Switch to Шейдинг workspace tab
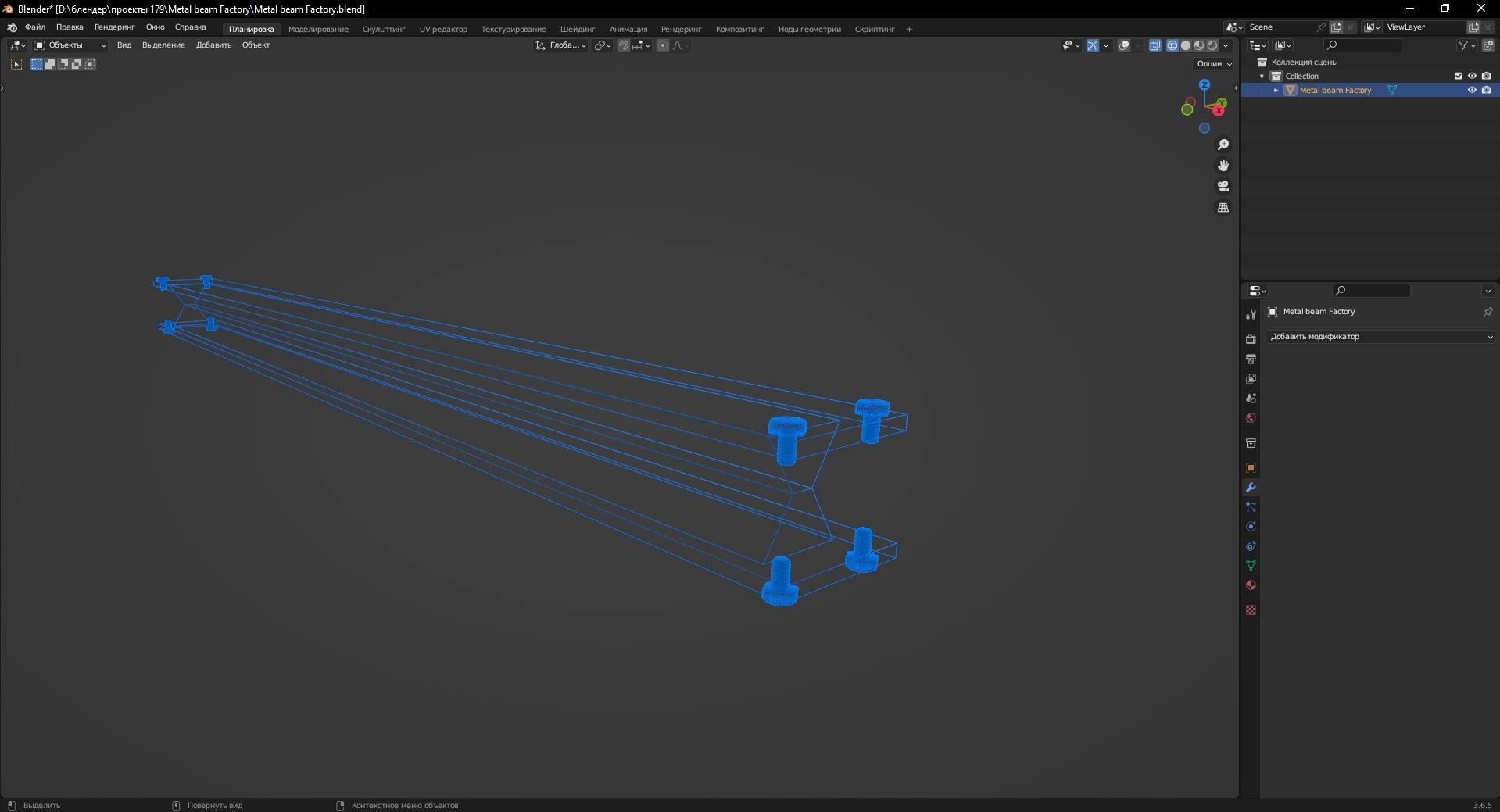Image resolution: width=1500 pixels, height=812 pixels. pos(578,29)
